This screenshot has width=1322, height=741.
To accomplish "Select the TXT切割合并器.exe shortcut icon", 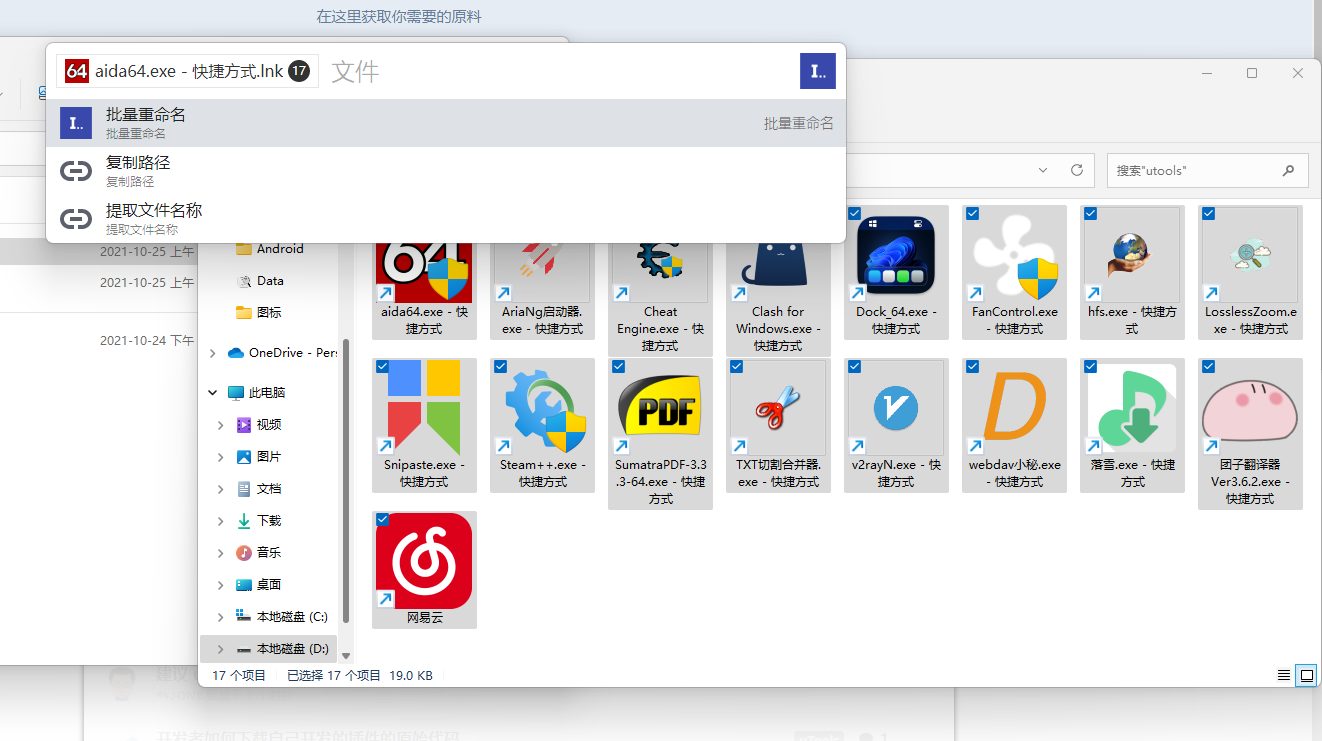I will (778, 407).
